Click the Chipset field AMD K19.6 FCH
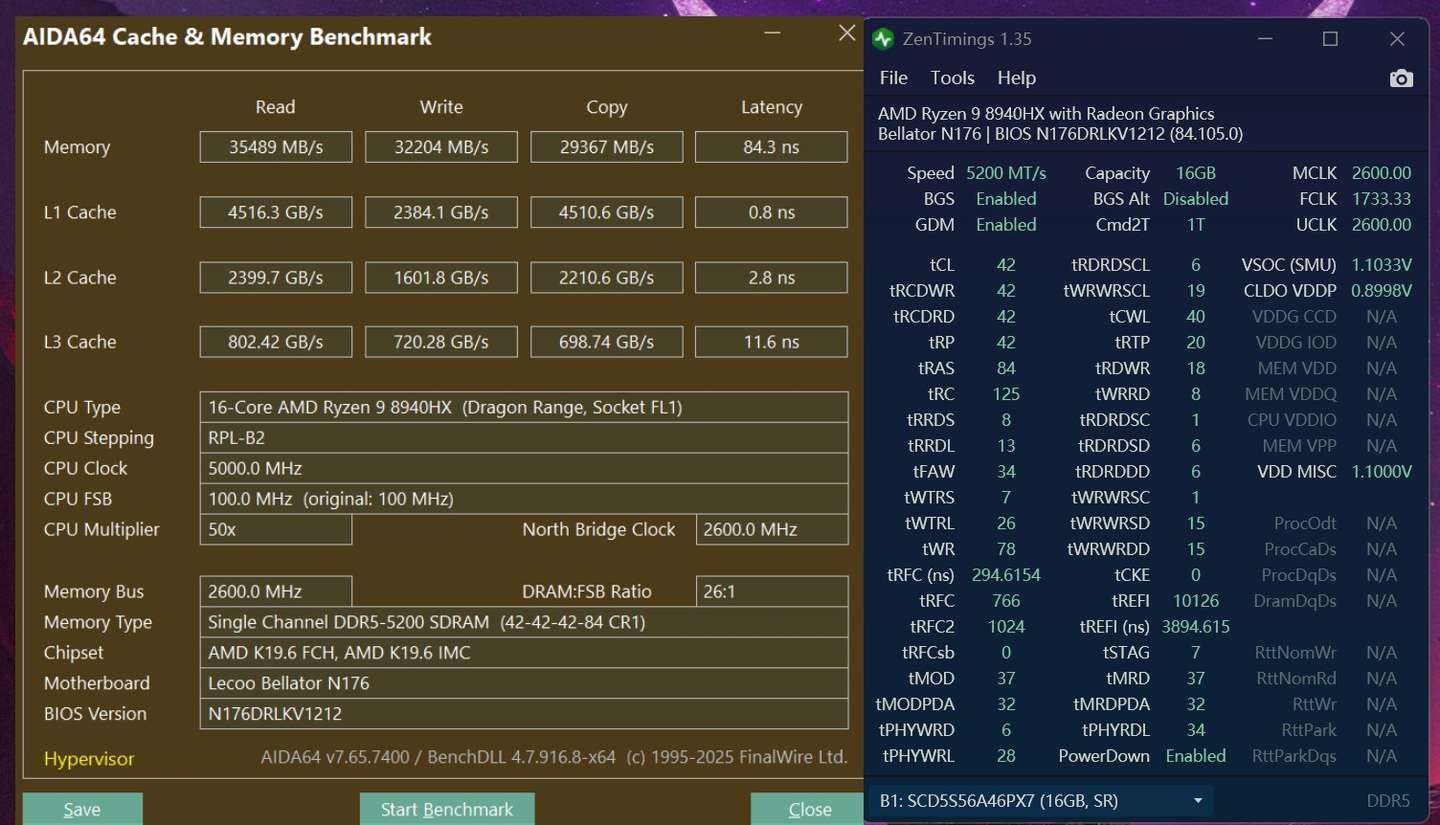Screen dimensions: 1440x825 pos(524,652)
